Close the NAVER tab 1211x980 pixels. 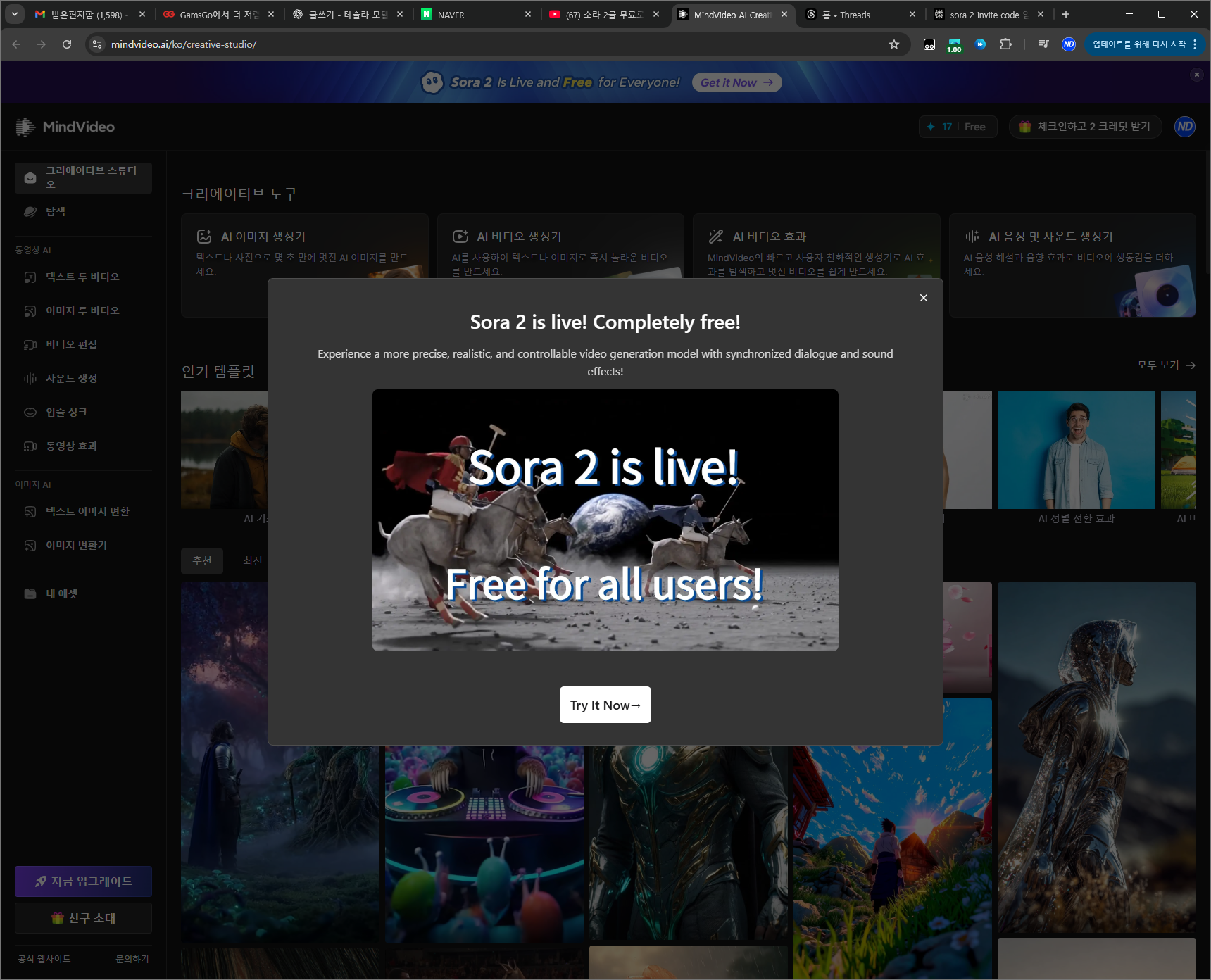tap(528, 14)
